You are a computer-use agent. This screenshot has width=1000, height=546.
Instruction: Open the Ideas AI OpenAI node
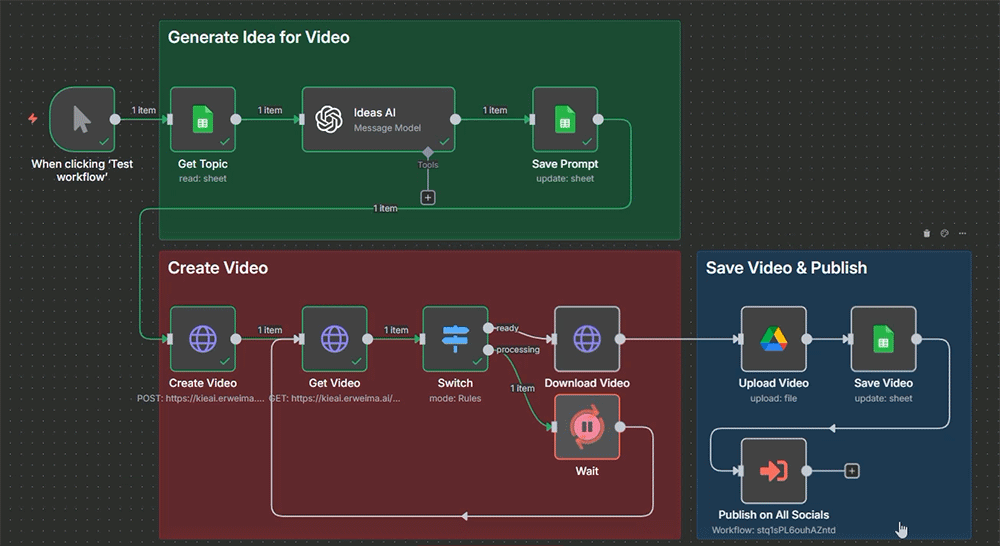378,120
